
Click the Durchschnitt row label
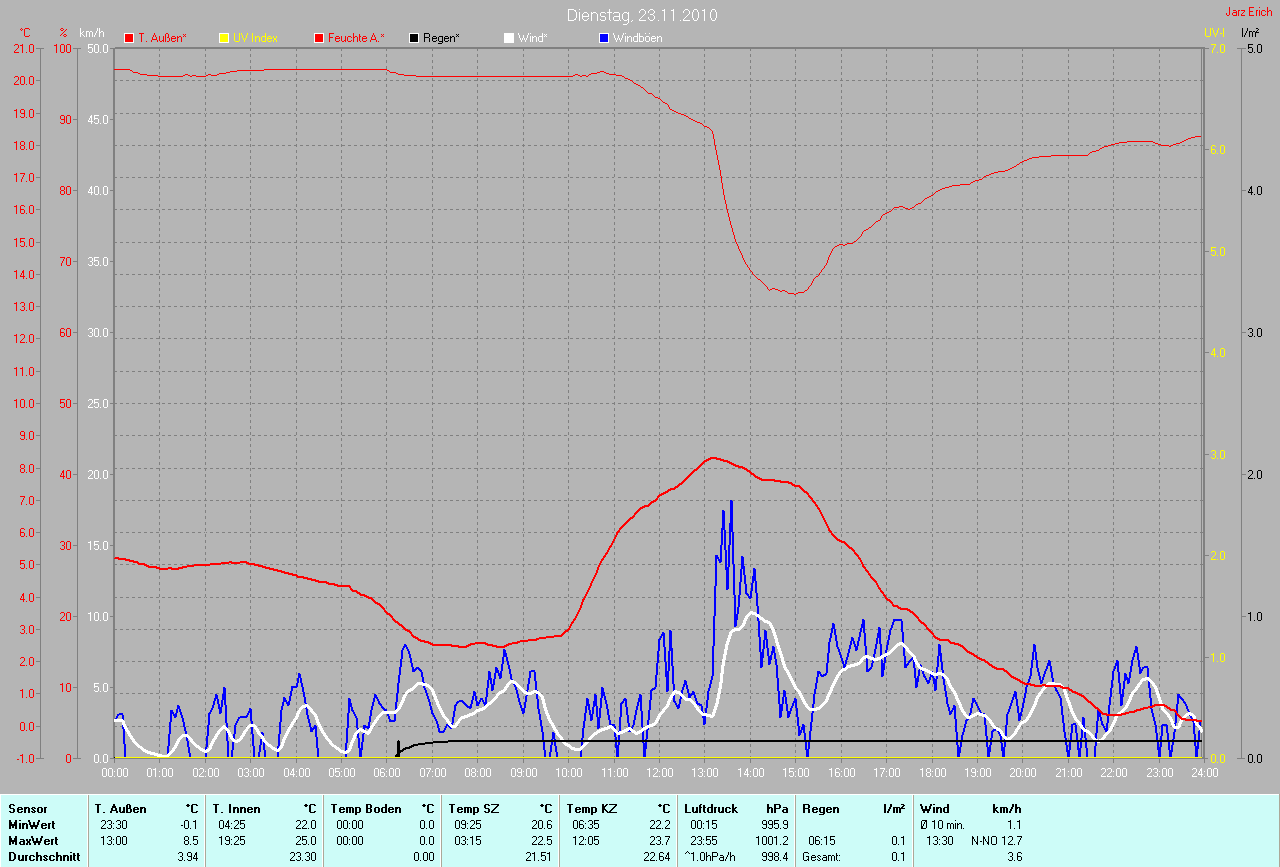43,856
